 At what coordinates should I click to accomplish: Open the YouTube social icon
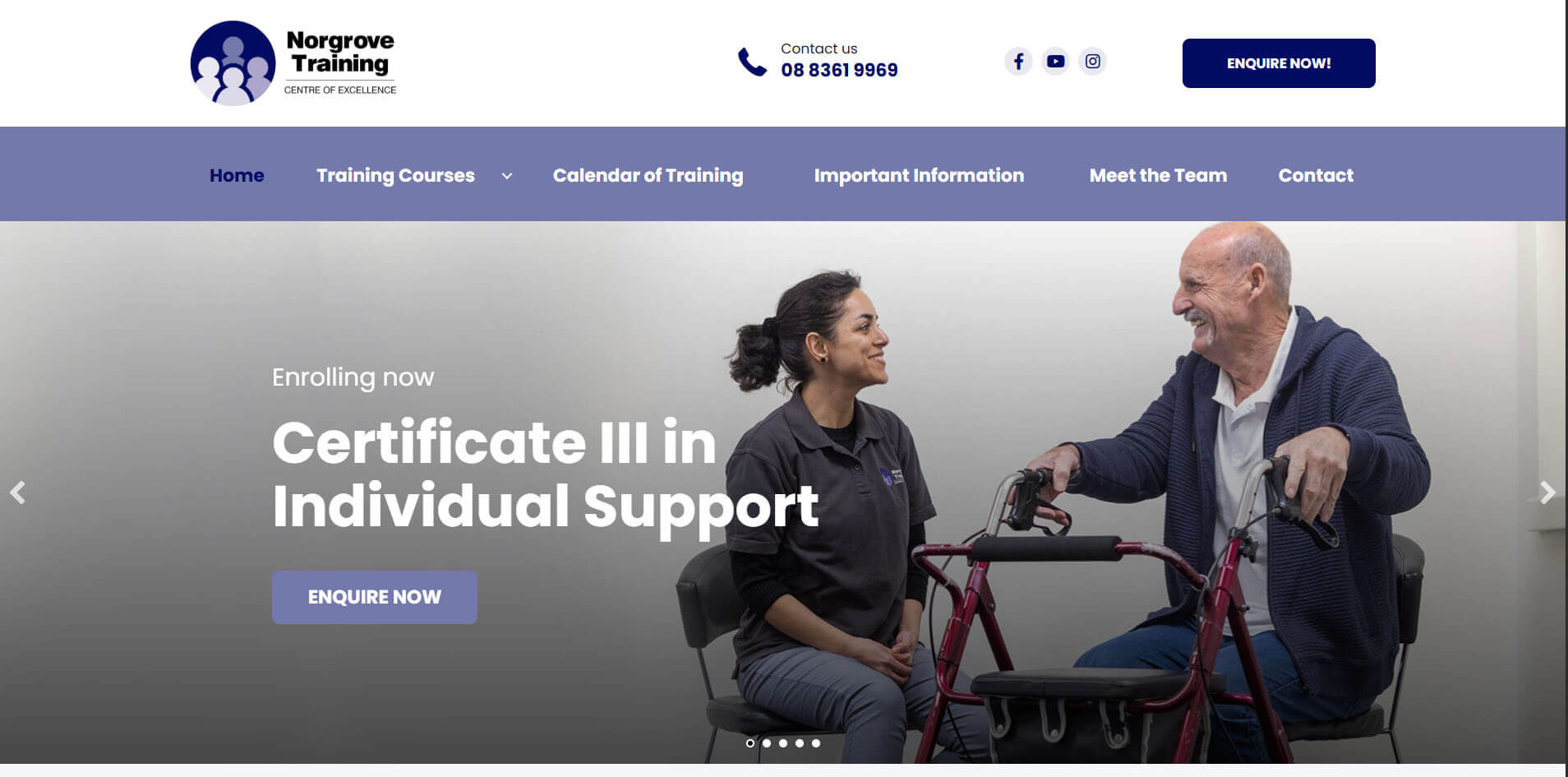[1055, 62]
